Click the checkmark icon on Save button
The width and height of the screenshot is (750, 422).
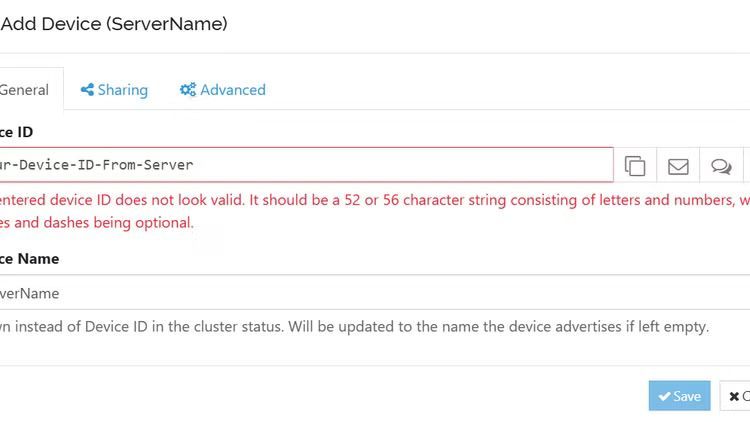pyautogui.click(x=663, y=396)
